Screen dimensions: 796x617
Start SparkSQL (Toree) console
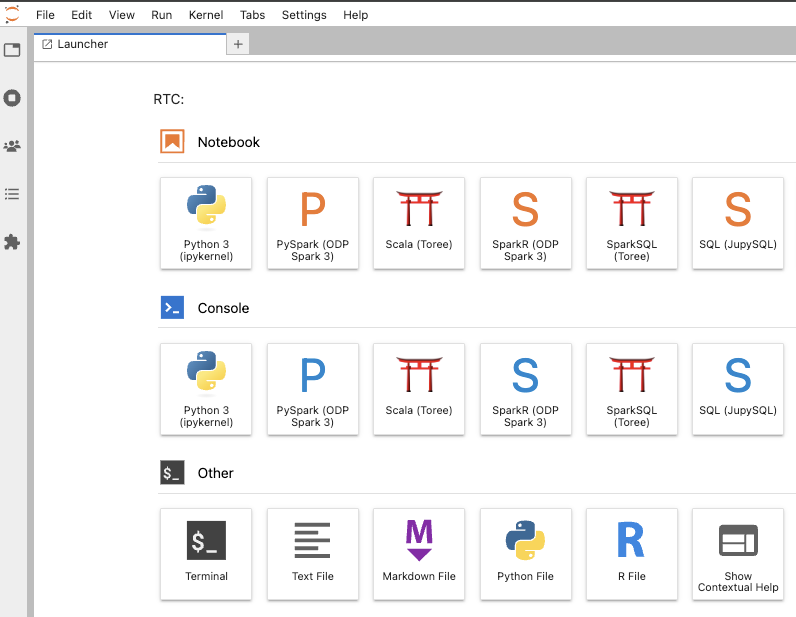coord(632,389)
